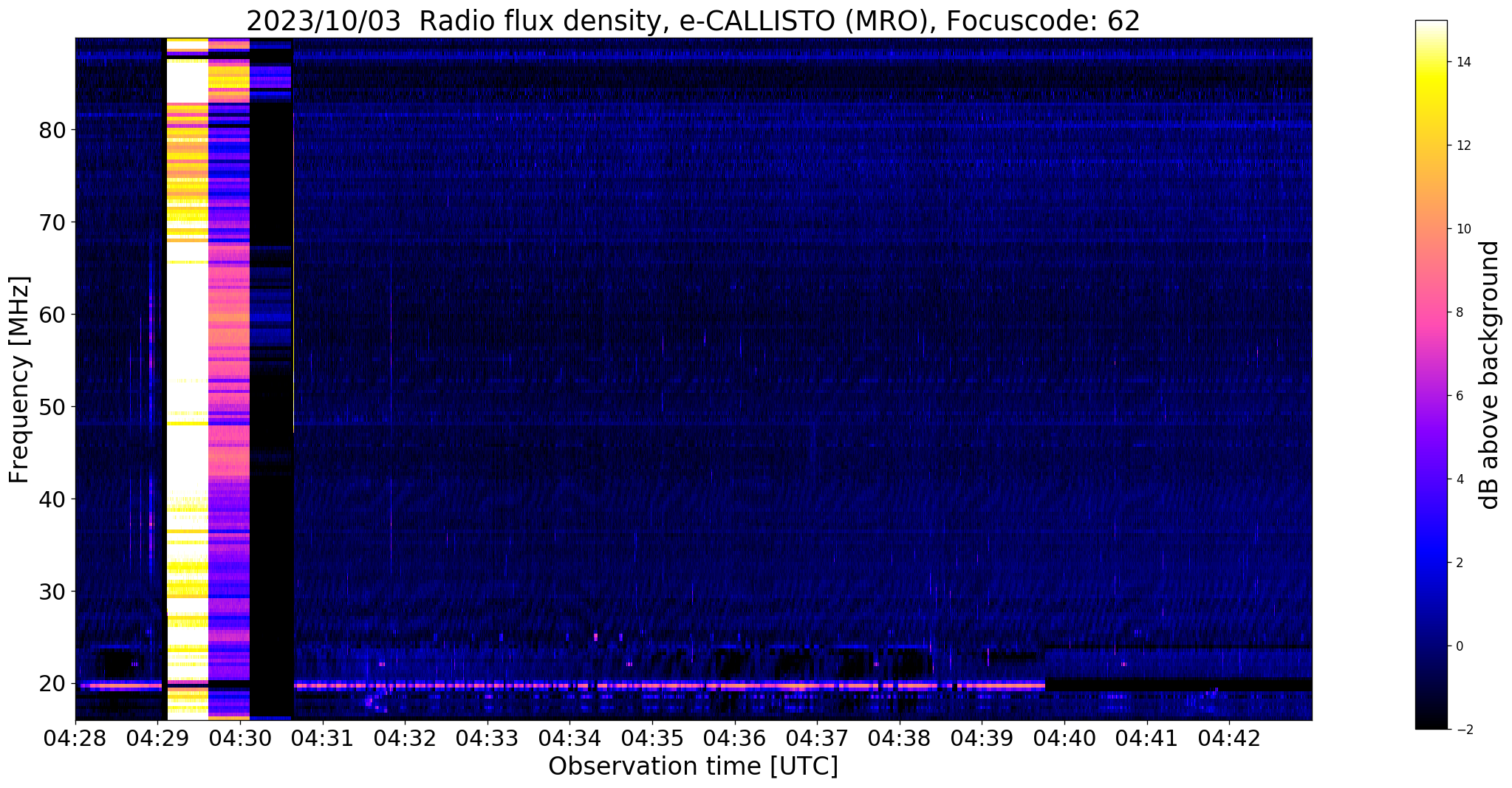The height and width of the screenshot is (788, 1512).
Task: Click the purple region of the colorbar near 5 dB
Action: pyautogui.click(x=1431, y=438)
